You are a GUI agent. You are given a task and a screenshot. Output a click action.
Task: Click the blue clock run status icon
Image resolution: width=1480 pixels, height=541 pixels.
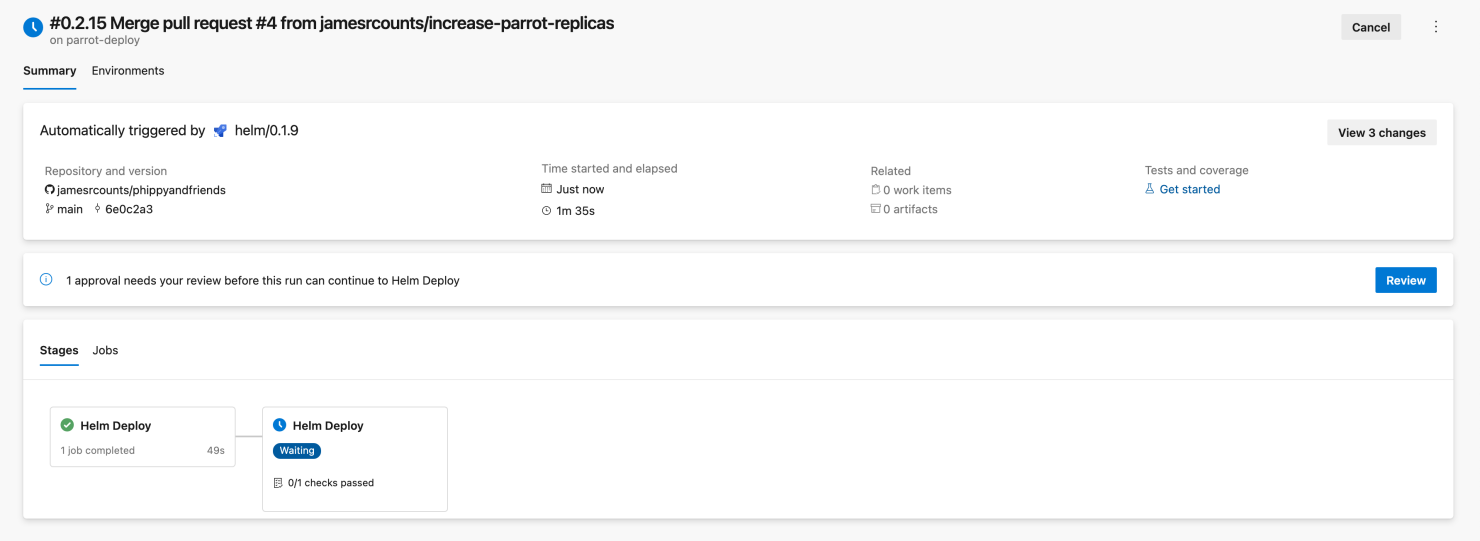click(x=33, y=27)
